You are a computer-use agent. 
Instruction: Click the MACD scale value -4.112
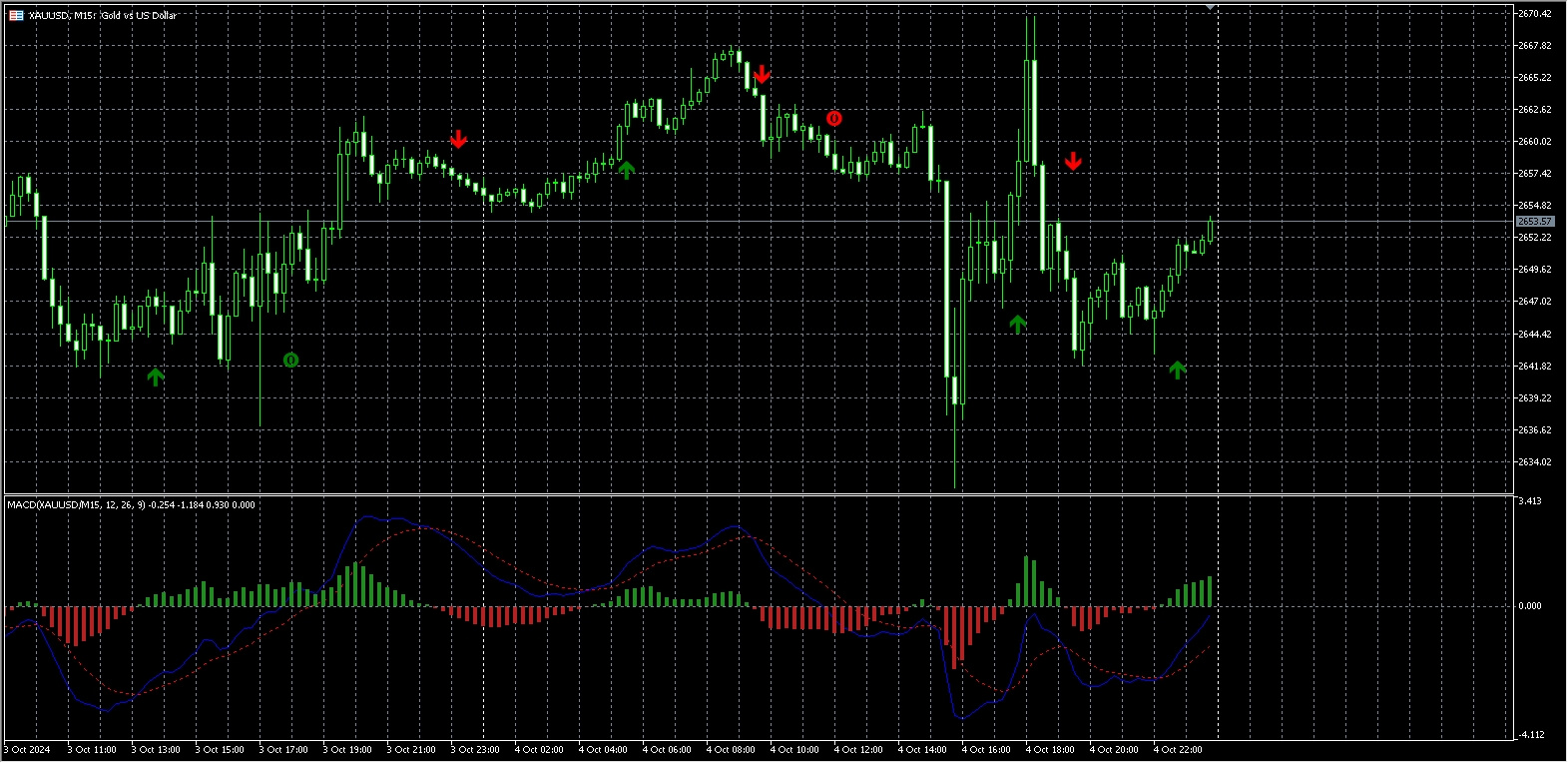click(1531, 734)
